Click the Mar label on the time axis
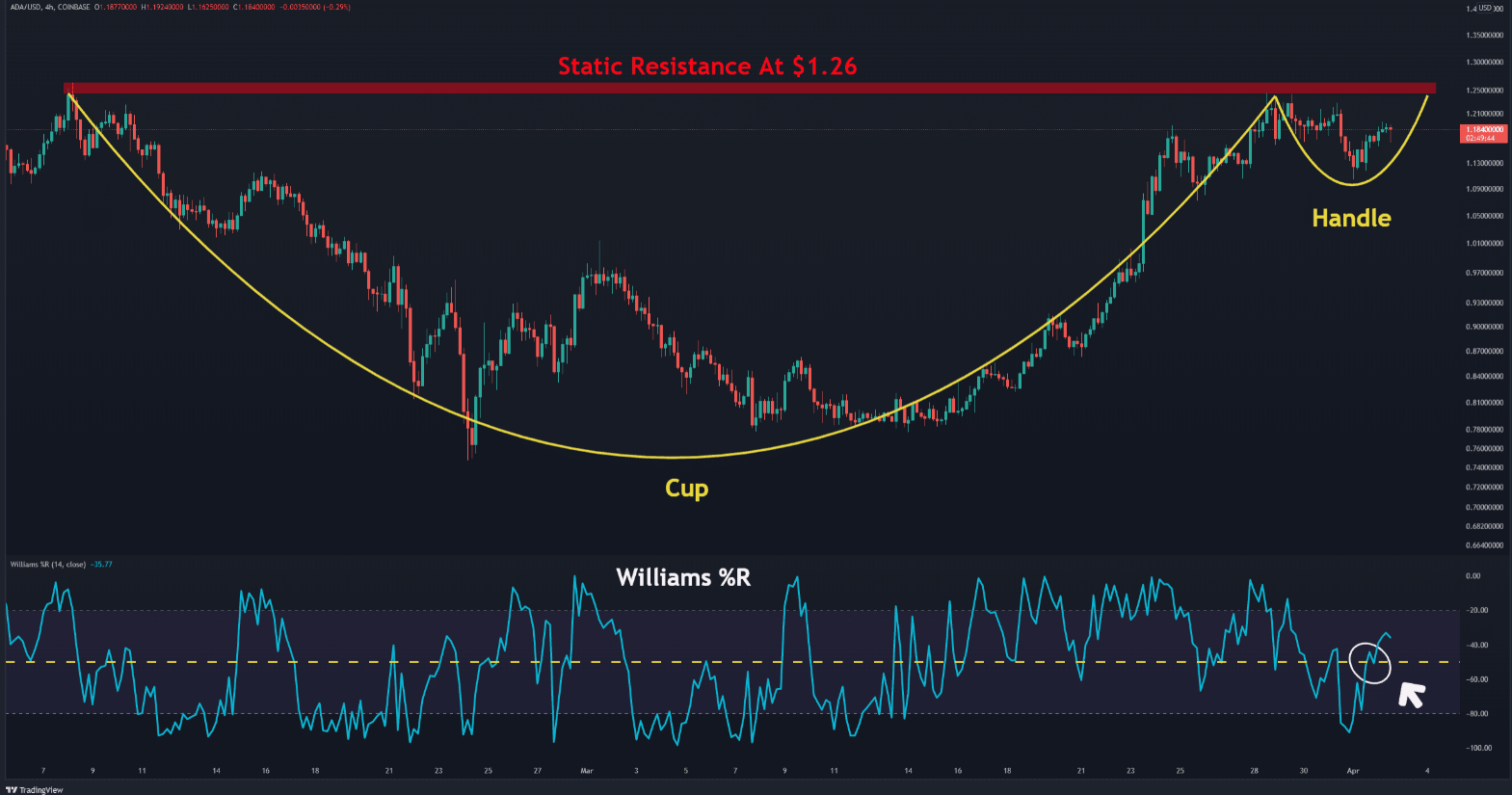 click(587, 771)
